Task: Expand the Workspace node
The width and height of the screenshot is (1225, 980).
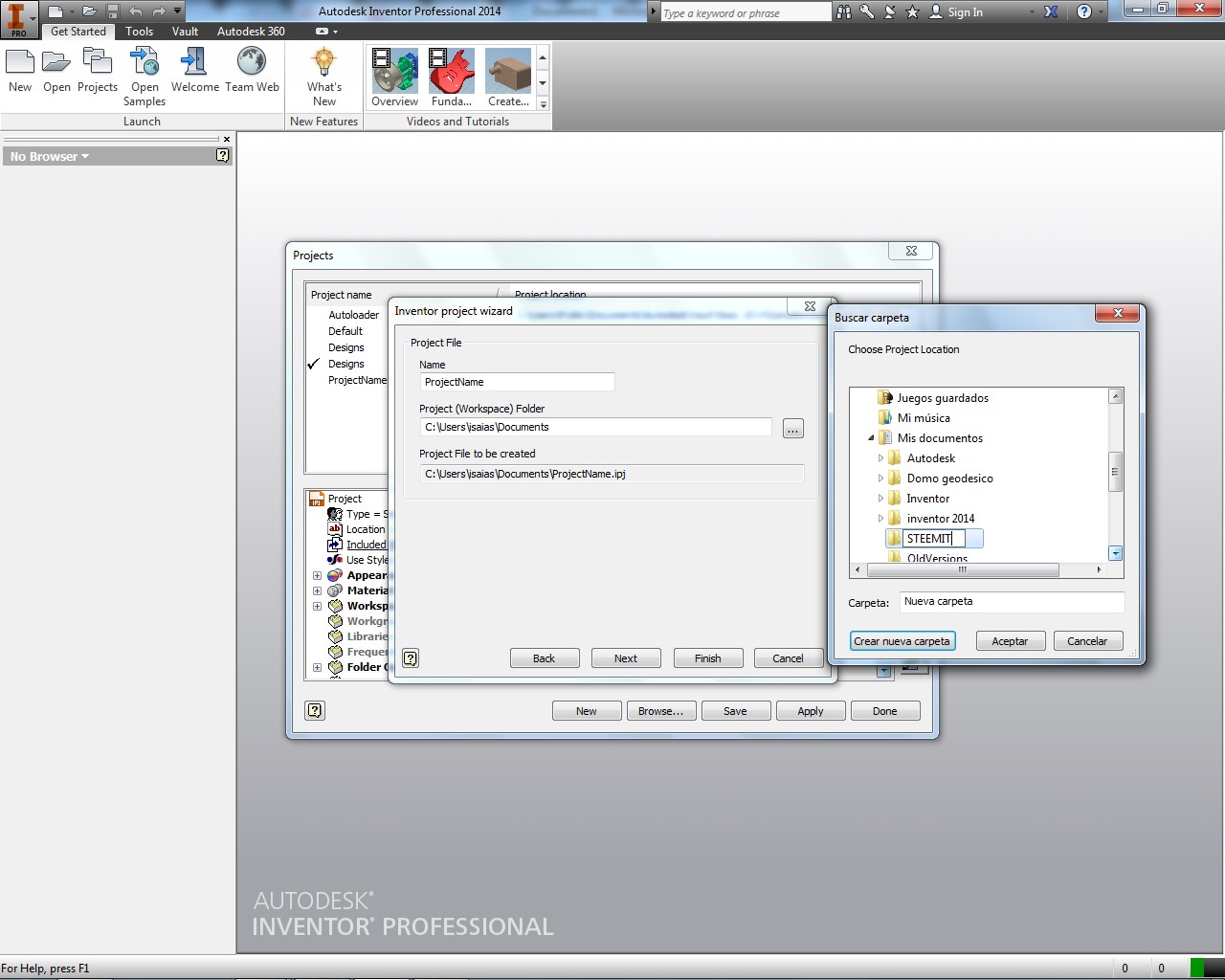Action: (x=317, y=606)
